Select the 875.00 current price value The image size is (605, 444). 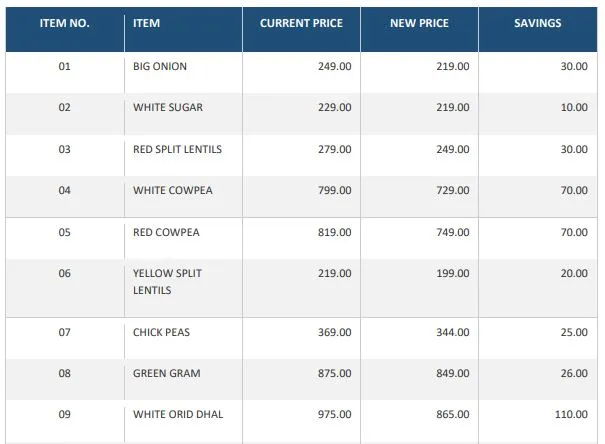[x=335, y=373]
